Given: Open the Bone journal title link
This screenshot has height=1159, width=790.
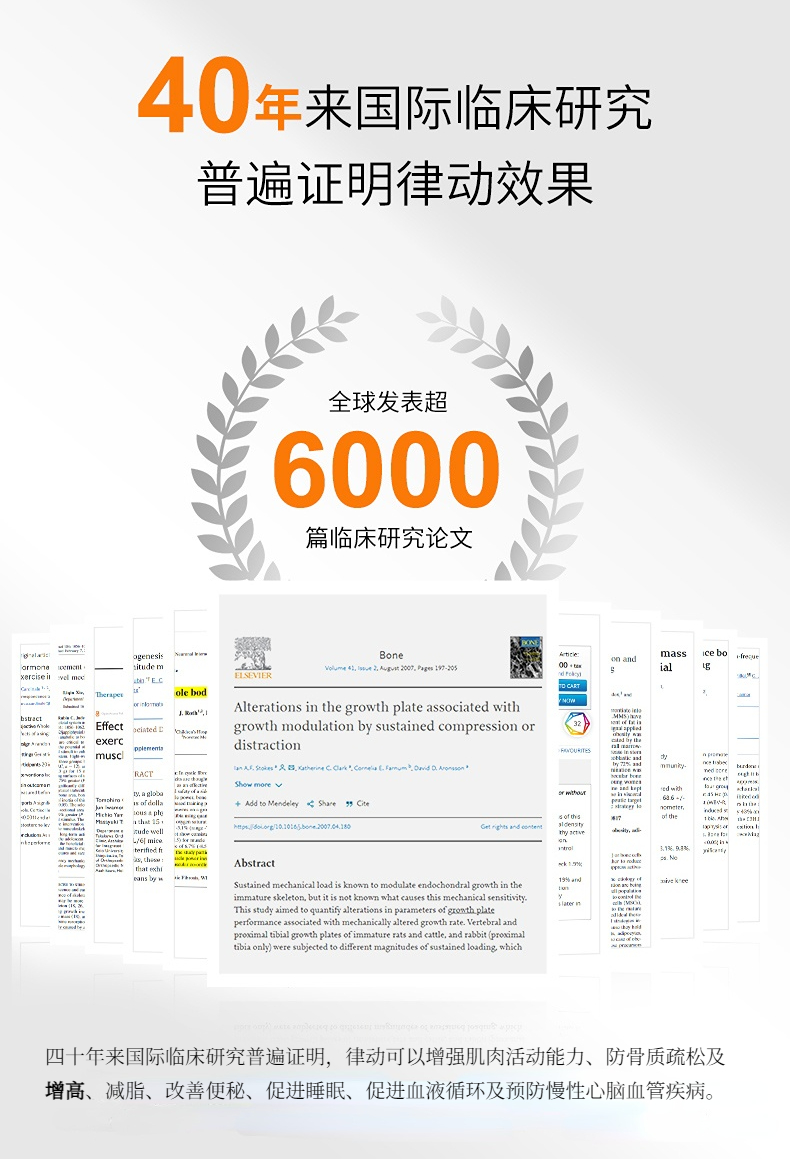Looking at the screenshot, I should click(x=391, y=655).
